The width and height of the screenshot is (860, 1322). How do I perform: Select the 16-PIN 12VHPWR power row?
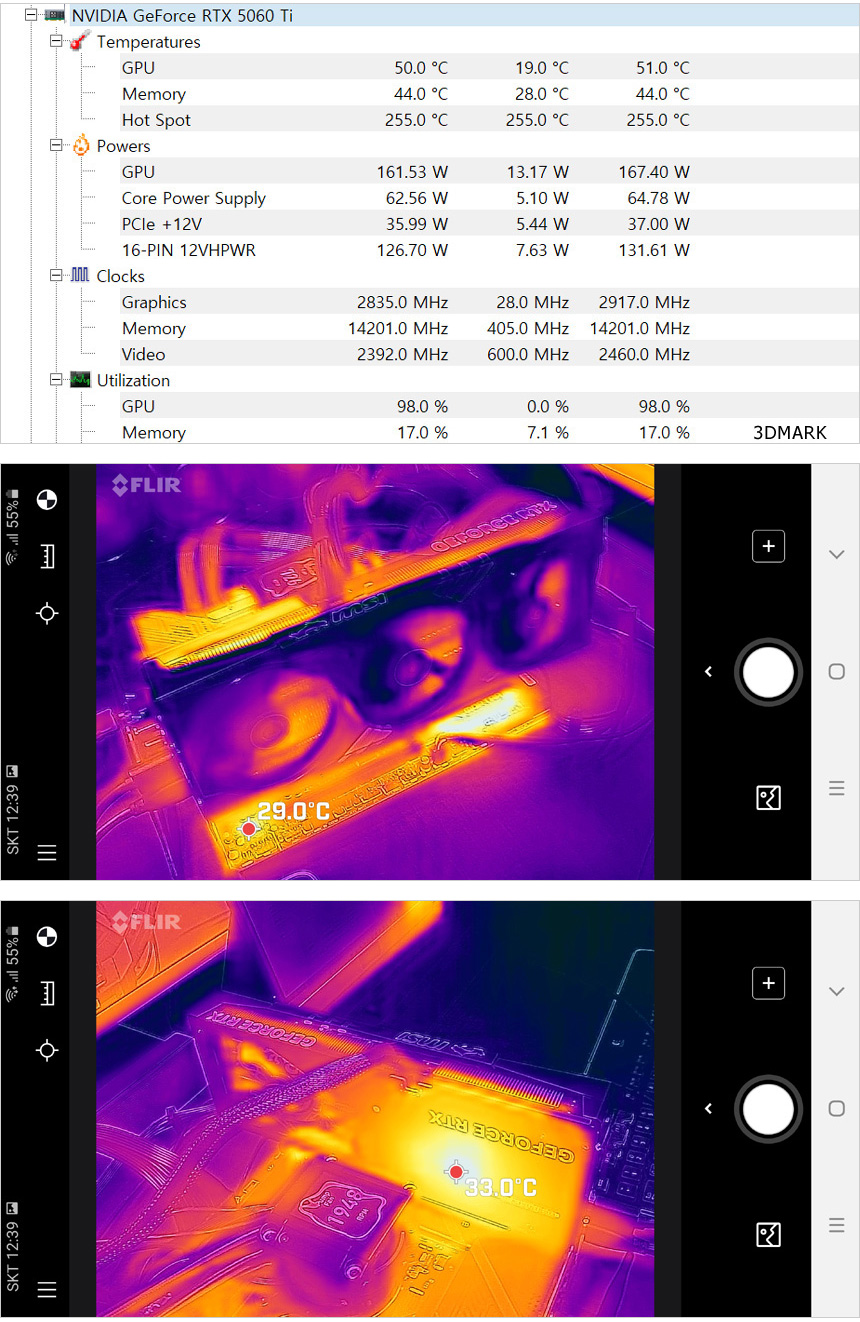(188, 250)
